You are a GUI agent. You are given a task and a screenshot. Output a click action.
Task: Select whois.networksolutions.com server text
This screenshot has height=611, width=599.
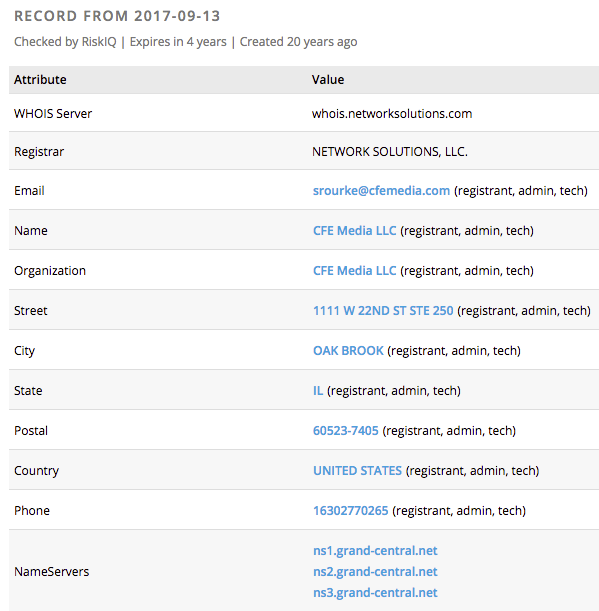click(x=392, y=113)
